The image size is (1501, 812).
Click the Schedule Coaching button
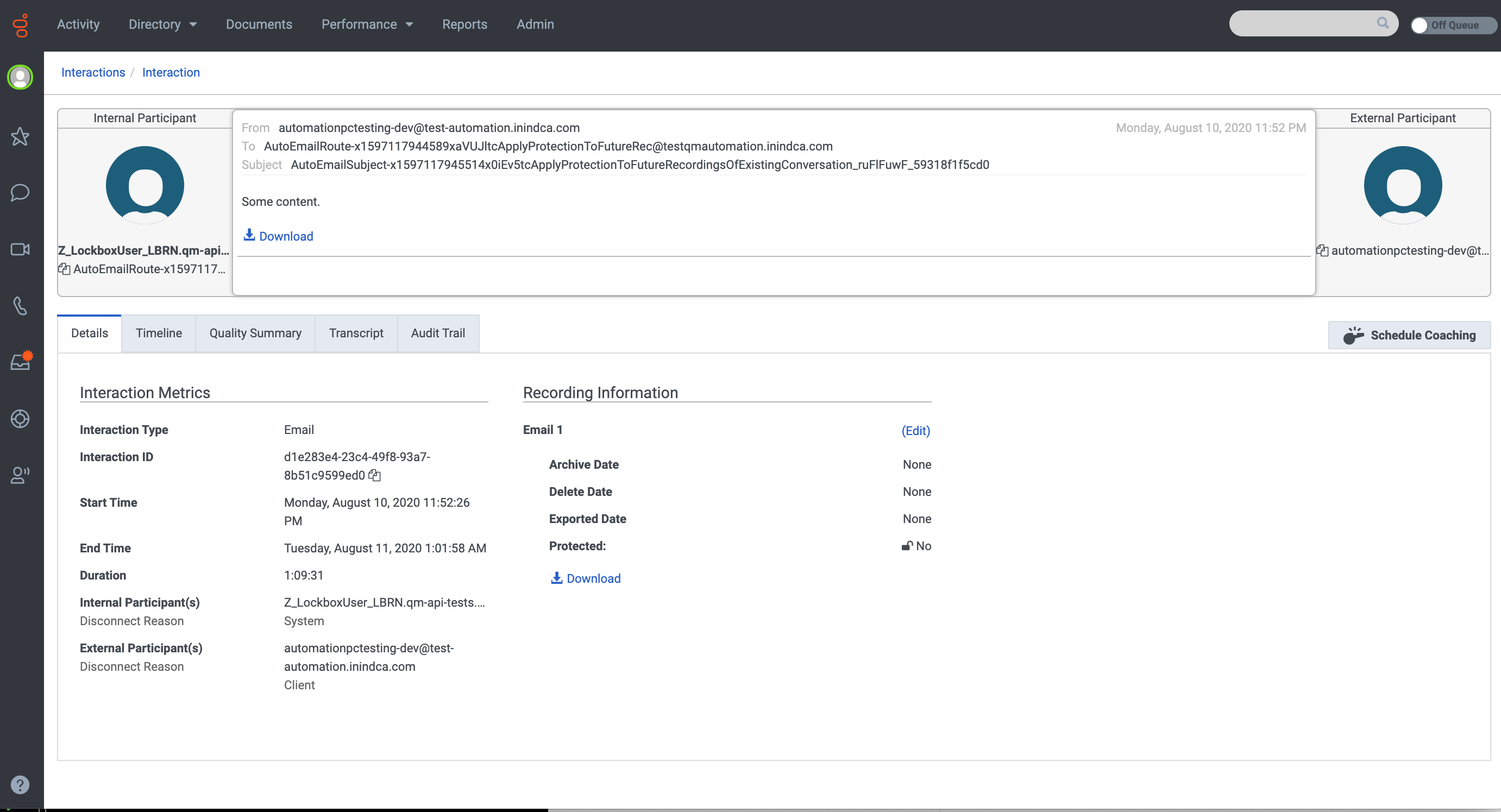pos(1409,335)
